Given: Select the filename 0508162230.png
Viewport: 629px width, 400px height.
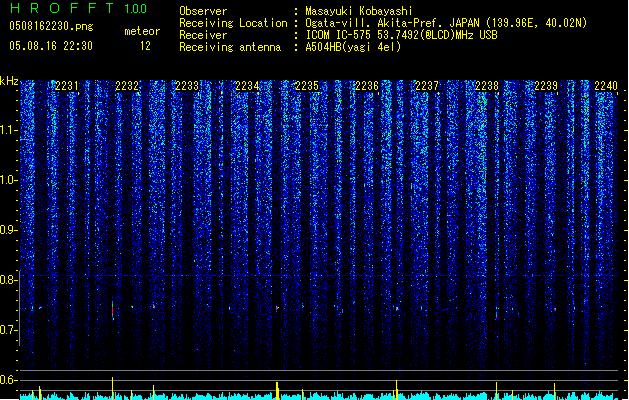Looking at the screenshot, I should [51, 27].
